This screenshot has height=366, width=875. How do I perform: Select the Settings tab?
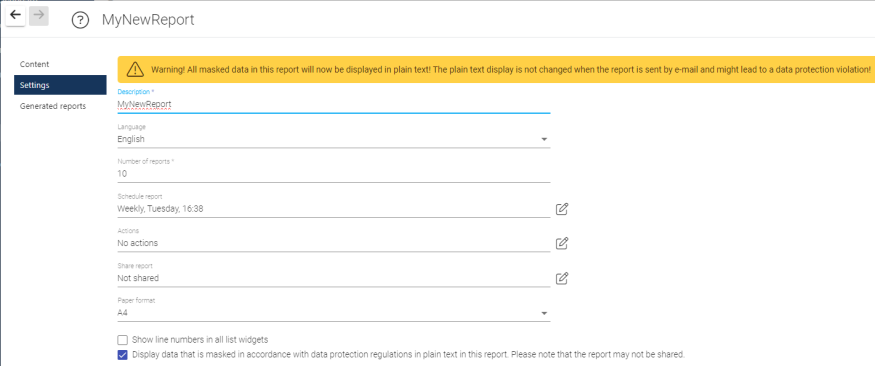tap(60, 85)
